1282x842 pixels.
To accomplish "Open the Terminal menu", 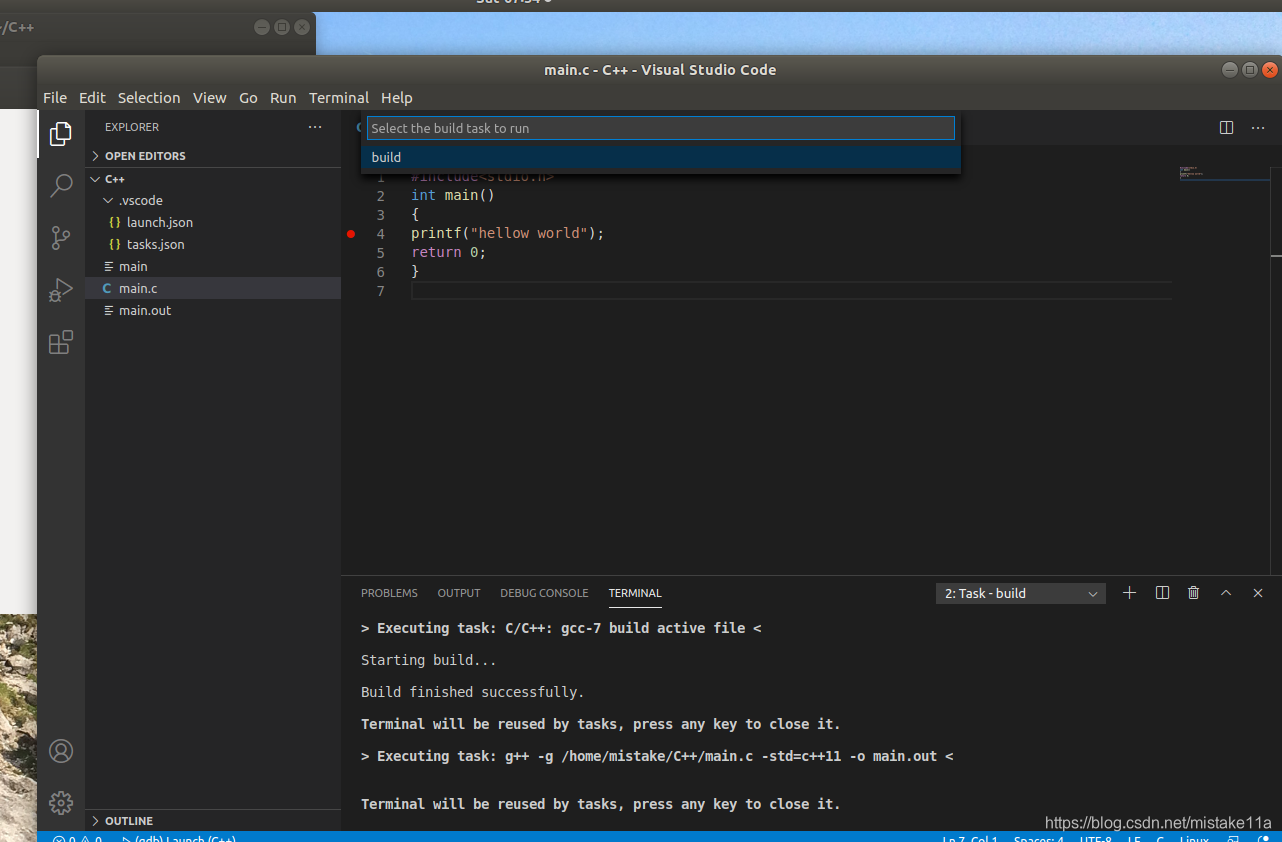I will [339, 98].
